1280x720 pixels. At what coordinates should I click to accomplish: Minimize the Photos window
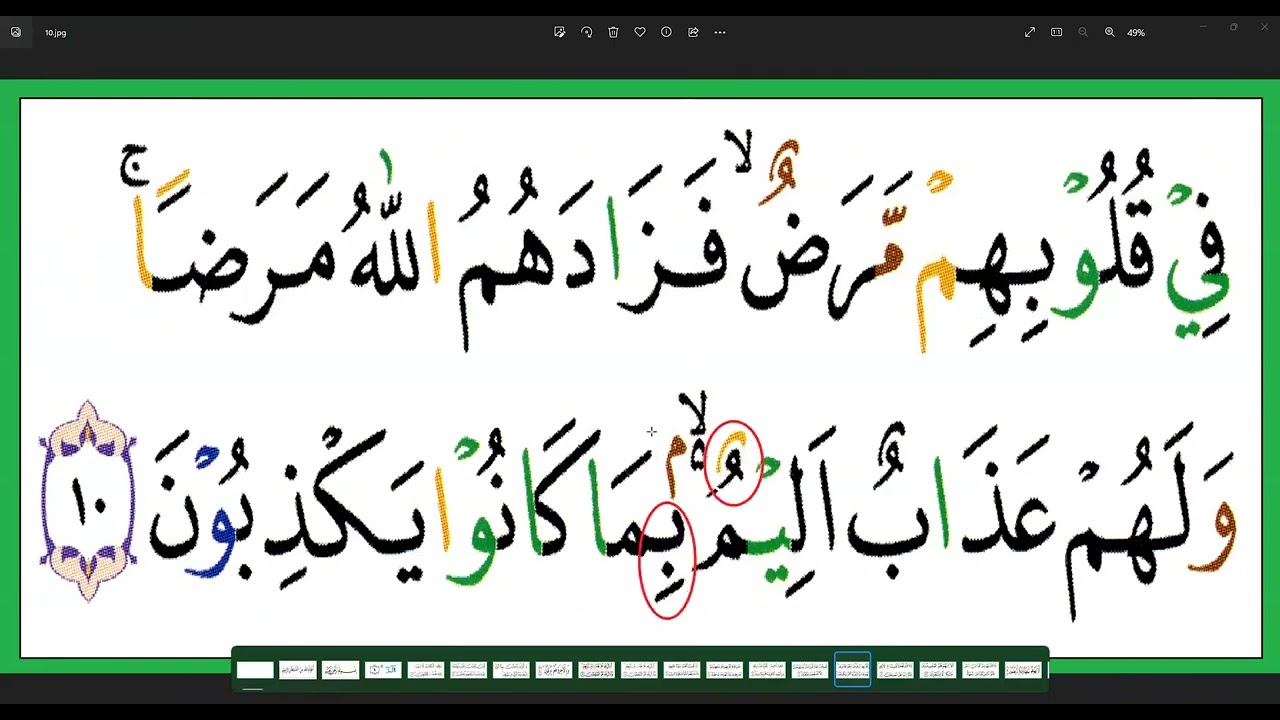[1203, 27]
